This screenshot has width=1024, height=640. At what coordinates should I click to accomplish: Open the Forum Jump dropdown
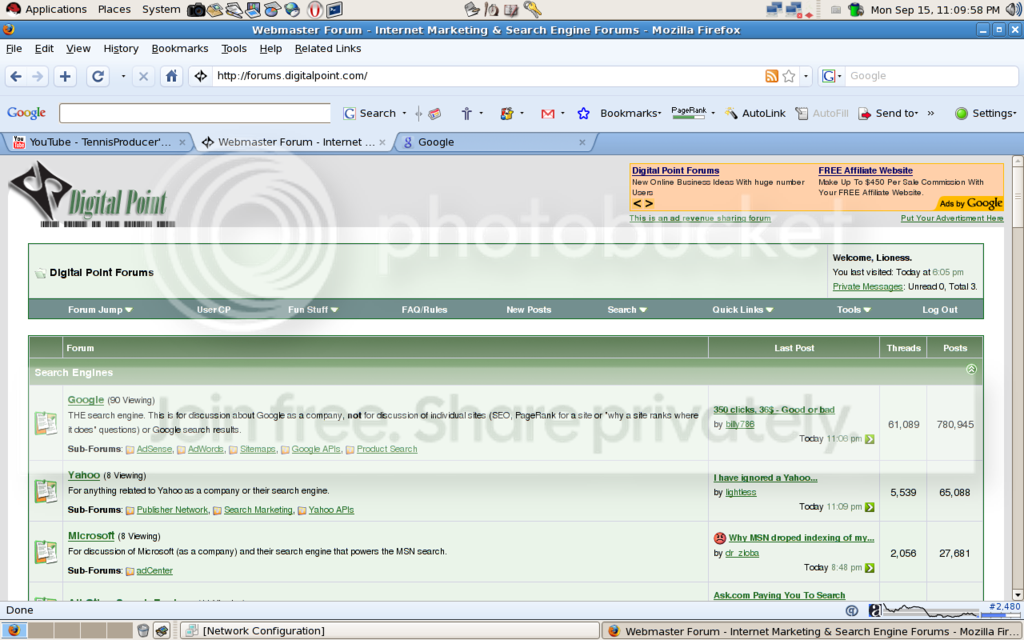(x=100, y=310)
